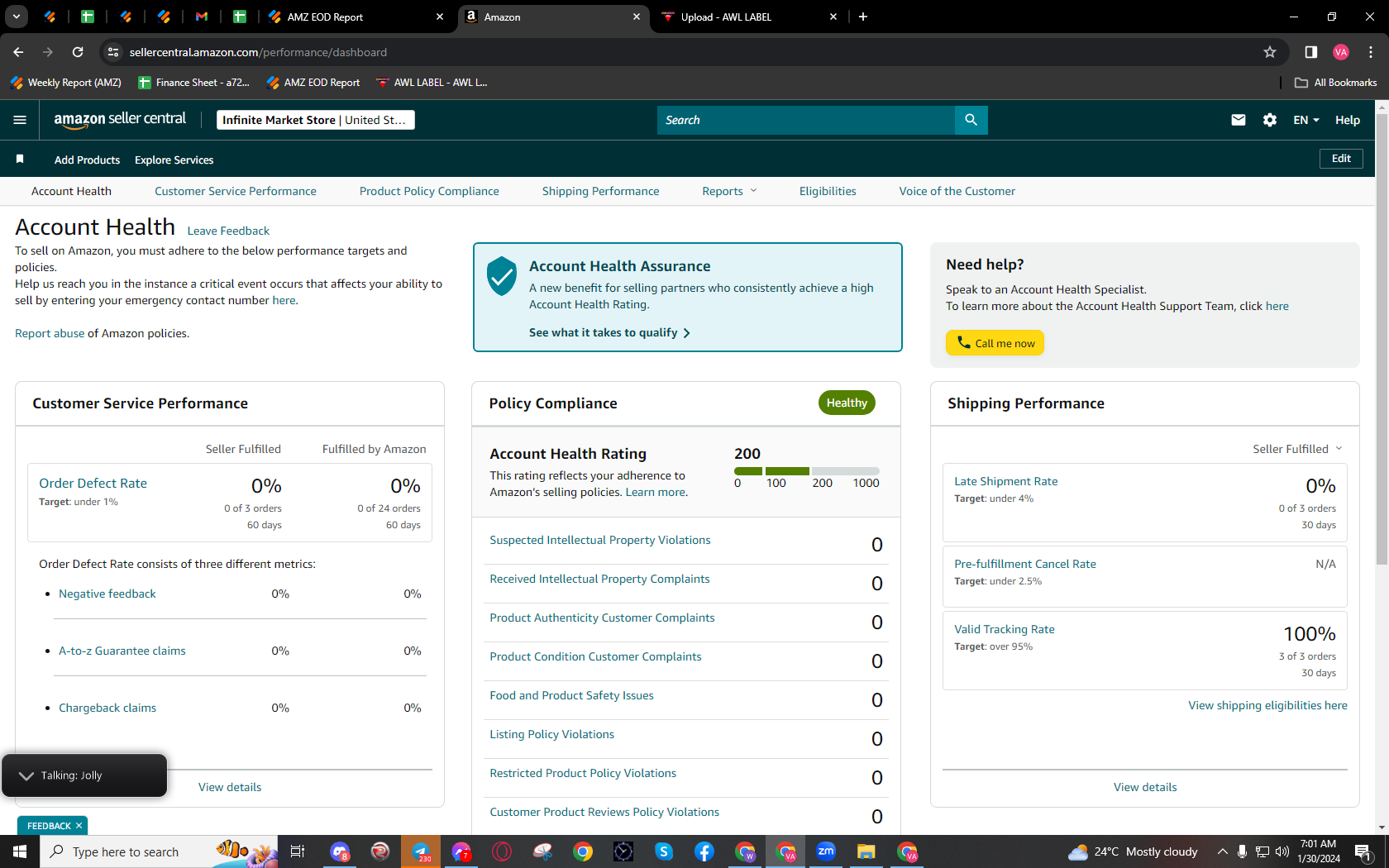Switch to the AMZ EOD Report browser tab

click(357, 17)
